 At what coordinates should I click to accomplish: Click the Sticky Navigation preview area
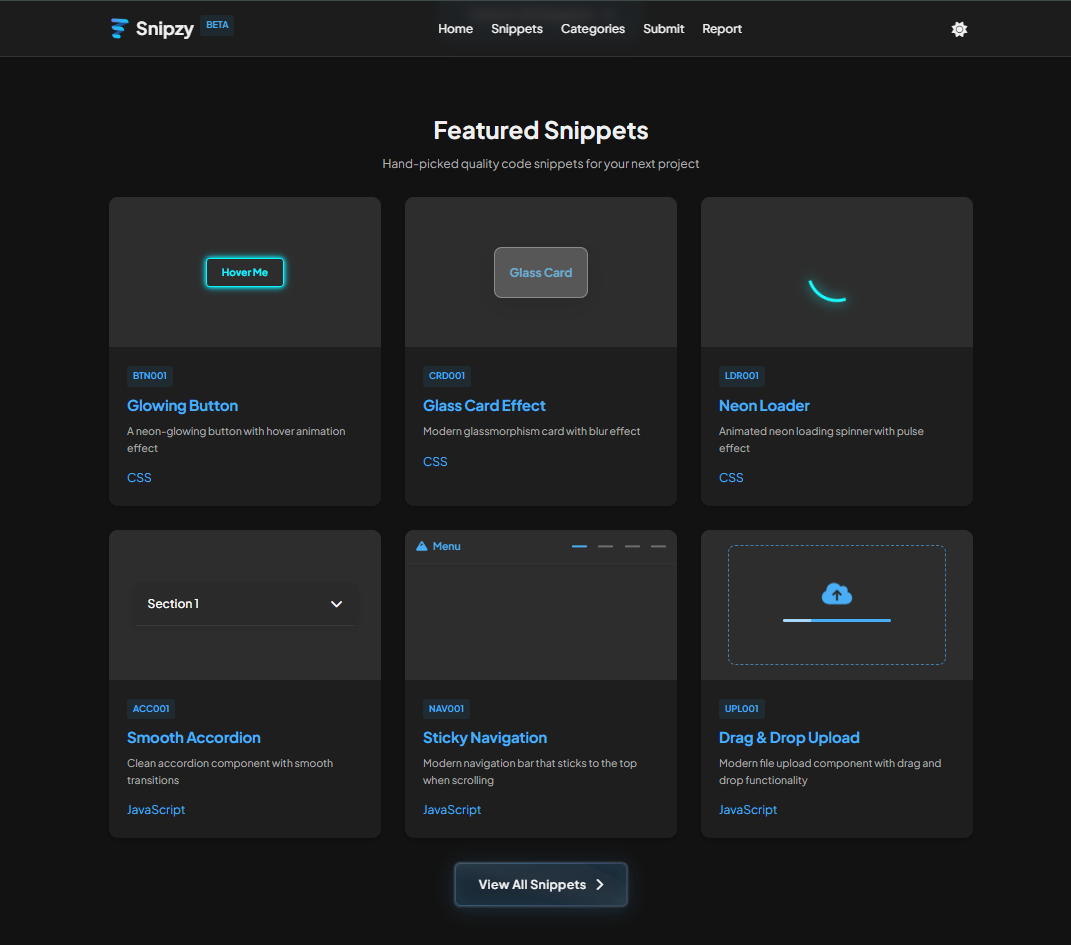[541, 605]
